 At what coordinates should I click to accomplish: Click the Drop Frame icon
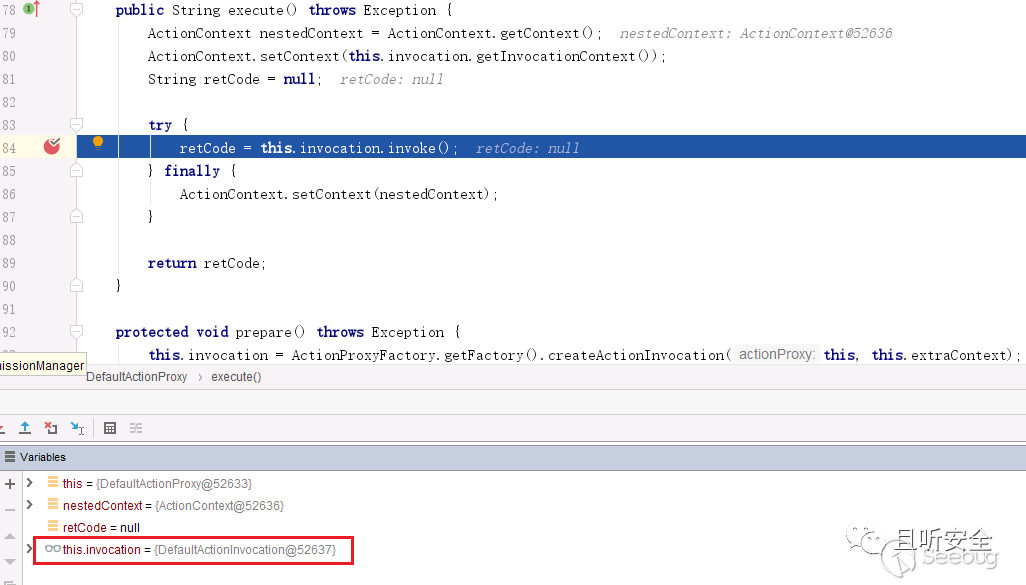point(51,428)
